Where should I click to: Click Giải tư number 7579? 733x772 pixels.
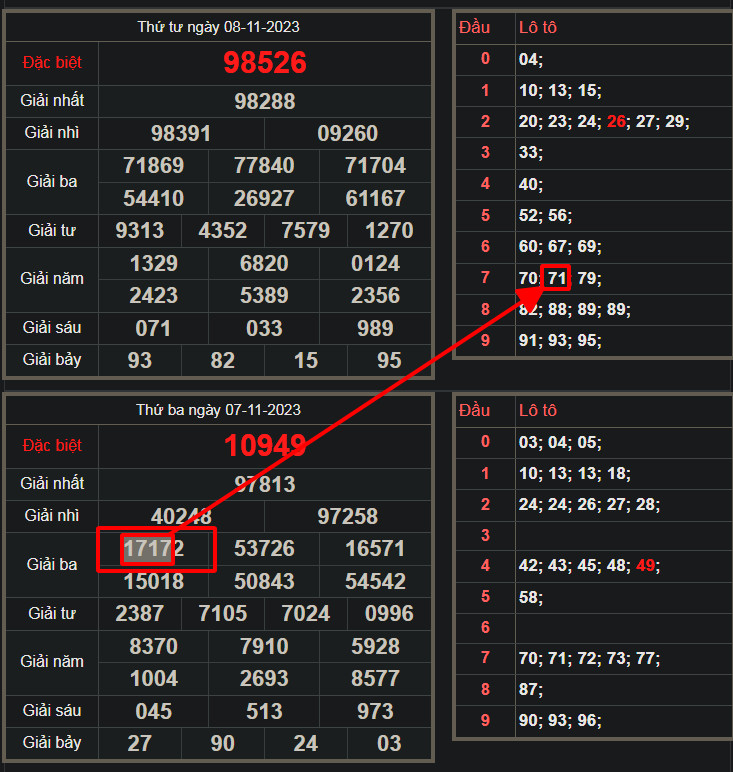point(306,231)
